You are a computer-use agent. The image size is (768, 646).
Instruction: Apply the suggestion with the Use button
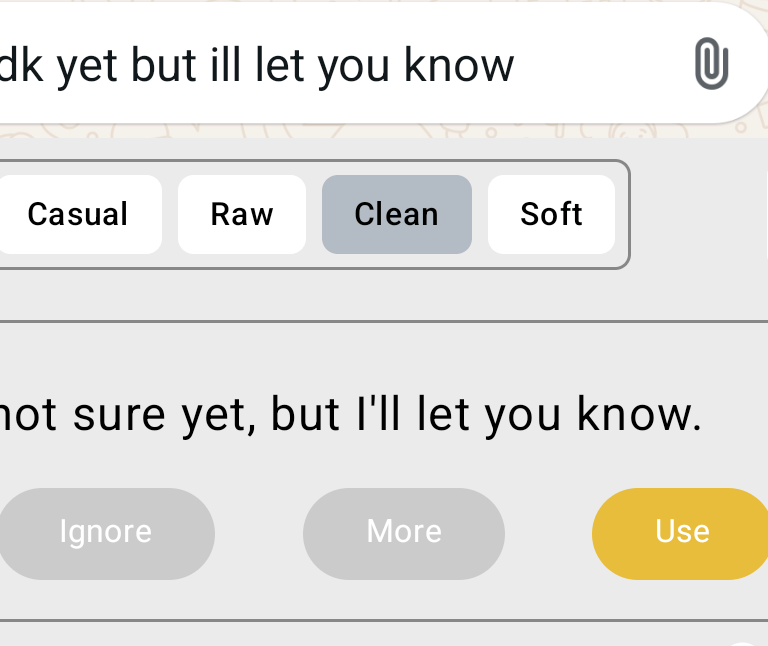tap(682, 532)
